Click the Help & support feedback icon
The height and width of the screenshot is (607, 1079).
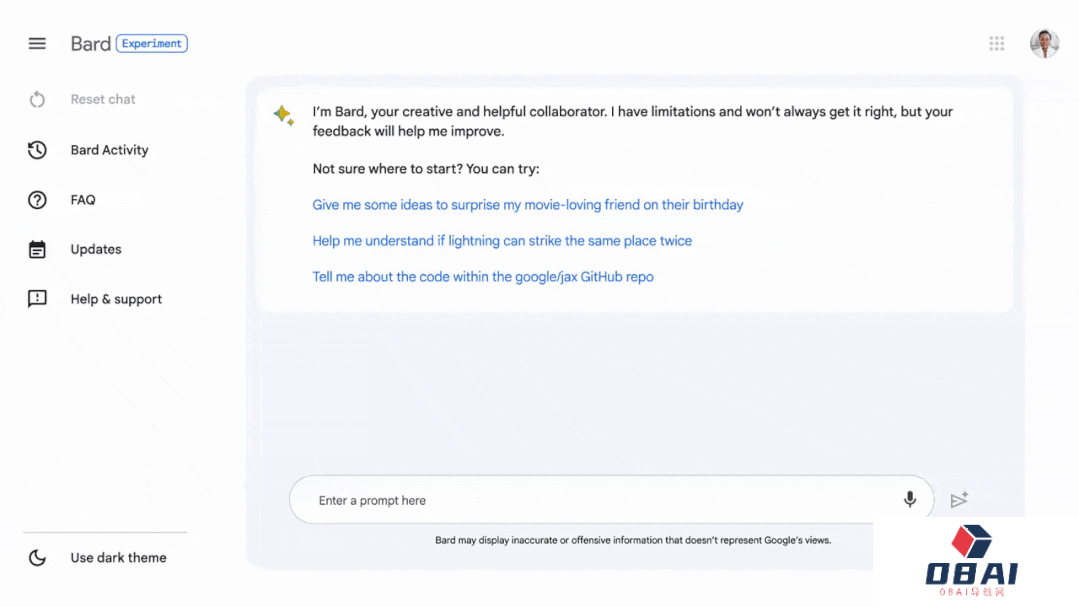(x=37, y=299)
